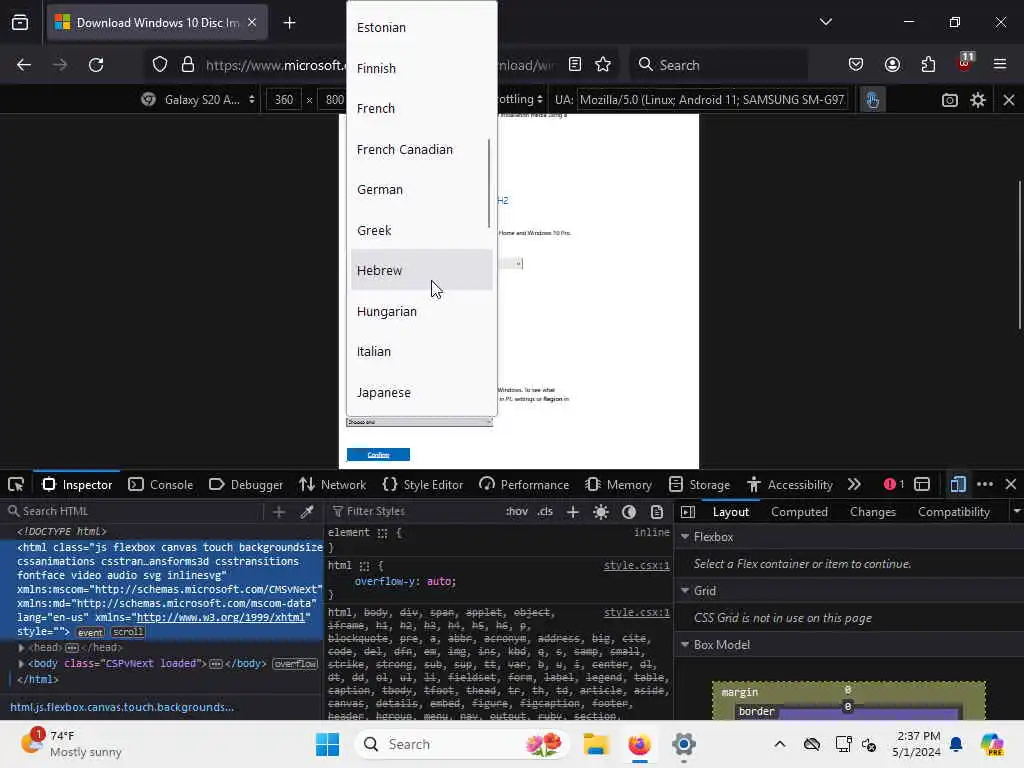The height and width of the screenshot is (768, 1024).
Task: Grab a color with eyedropper
Action: point(307,512)
